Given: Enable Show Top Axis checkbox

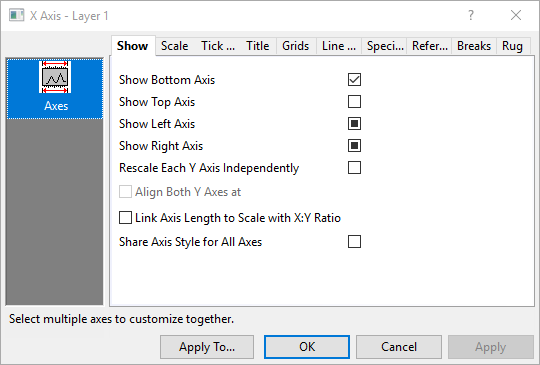Looking at the screenshot, I should click(x=354, y=102).
